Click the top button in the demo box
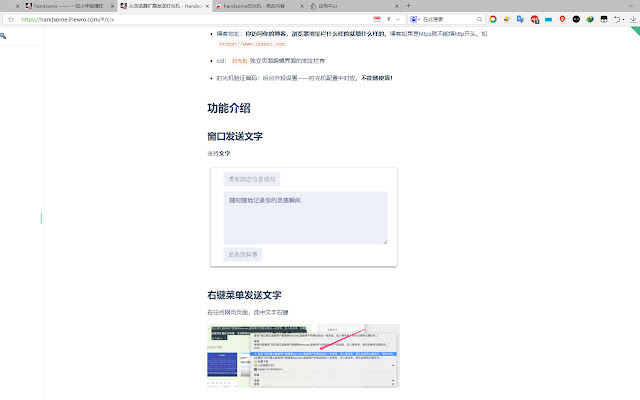The image size is (640, 400). click(x=251, y=179)
